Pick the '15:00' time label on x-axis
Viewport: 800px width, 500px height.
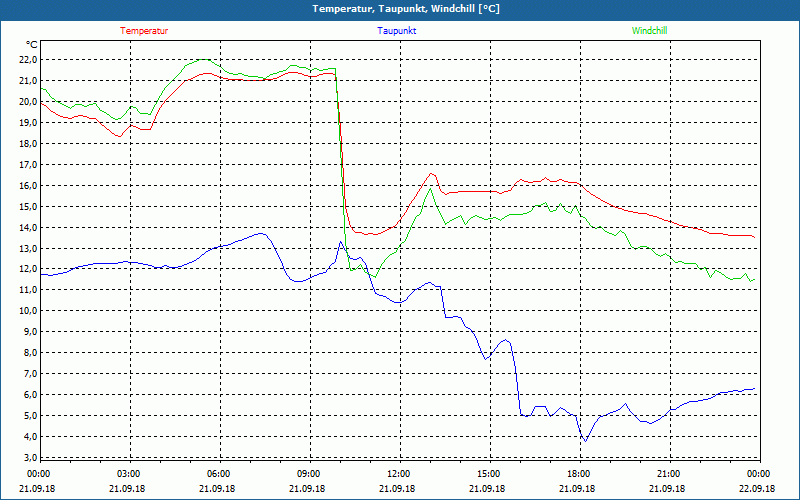[488, 474]
